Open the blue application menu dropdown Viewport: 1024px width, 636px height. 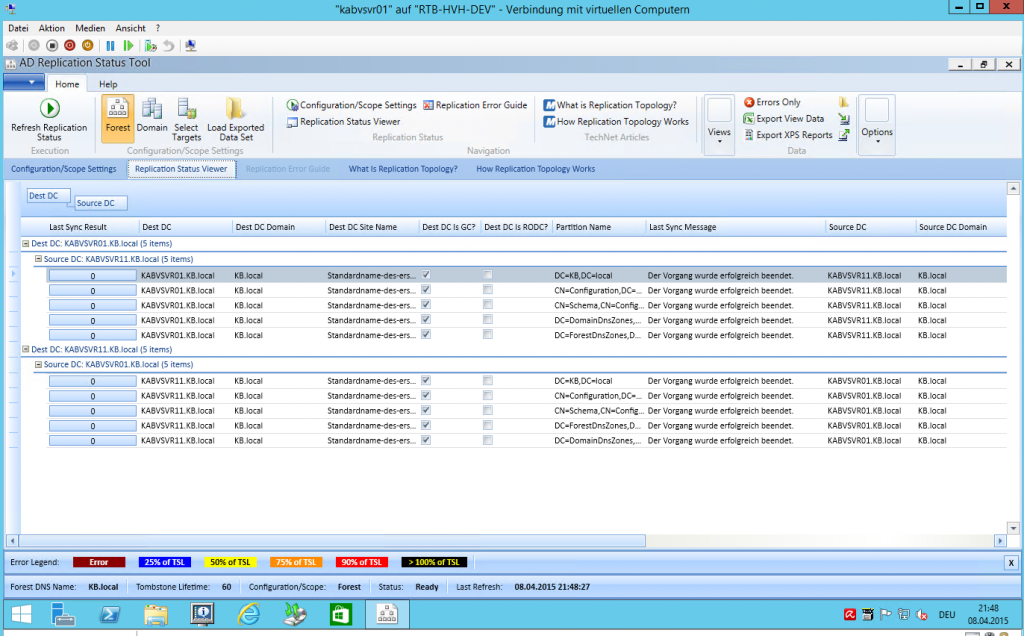point(24,82)
